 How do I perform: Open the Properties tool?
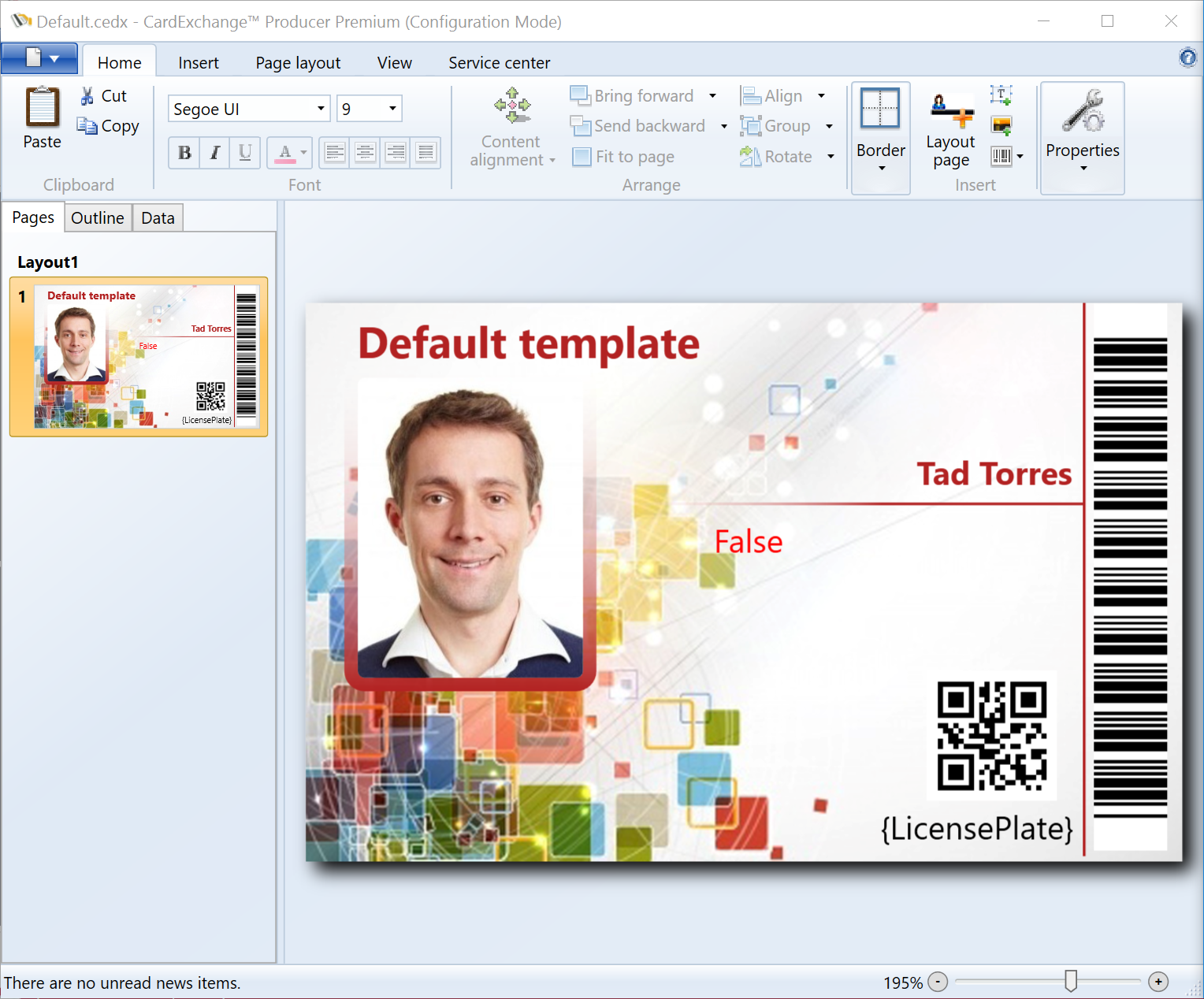[x=1083, y=138]
